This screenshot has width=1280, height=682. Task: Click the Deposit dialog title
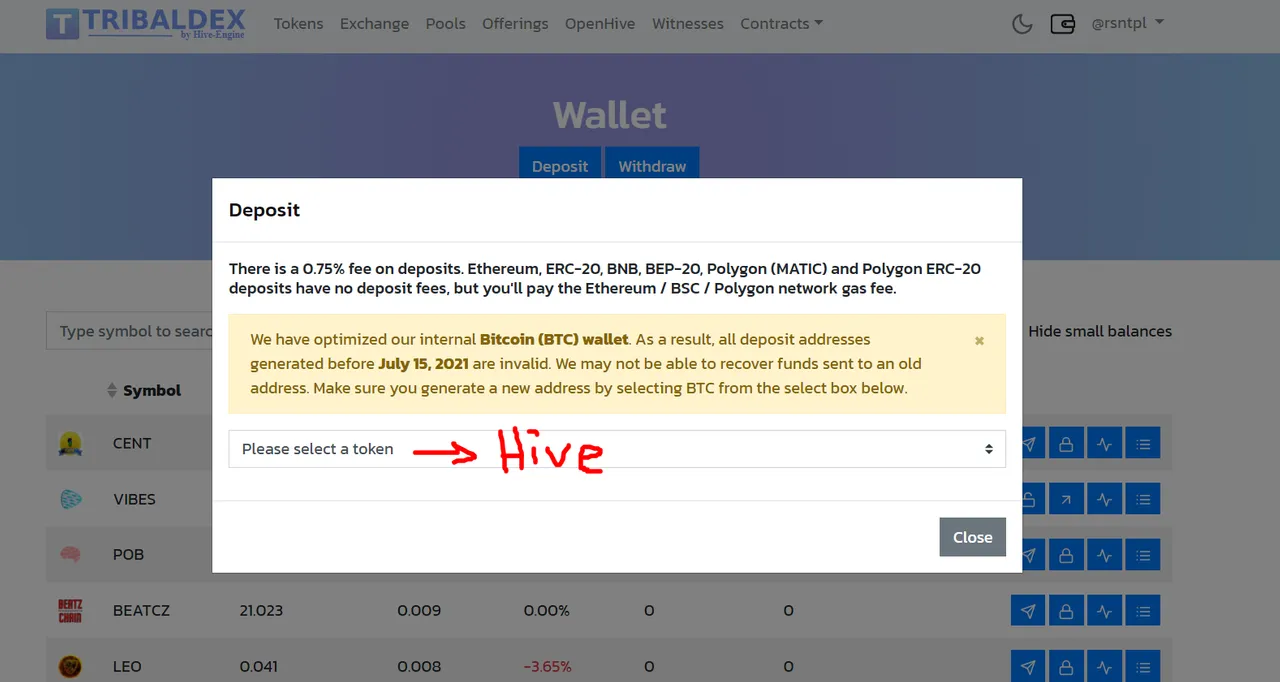click(x=264, y=210)
